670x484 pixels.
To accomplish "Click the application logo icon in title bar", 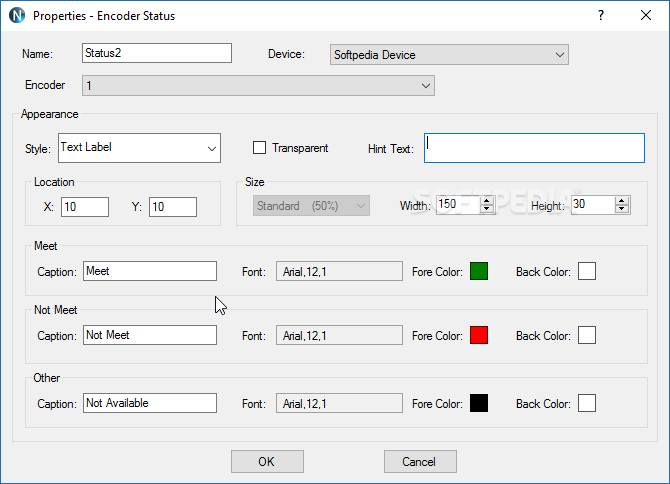I will click(x=17, y=16).
